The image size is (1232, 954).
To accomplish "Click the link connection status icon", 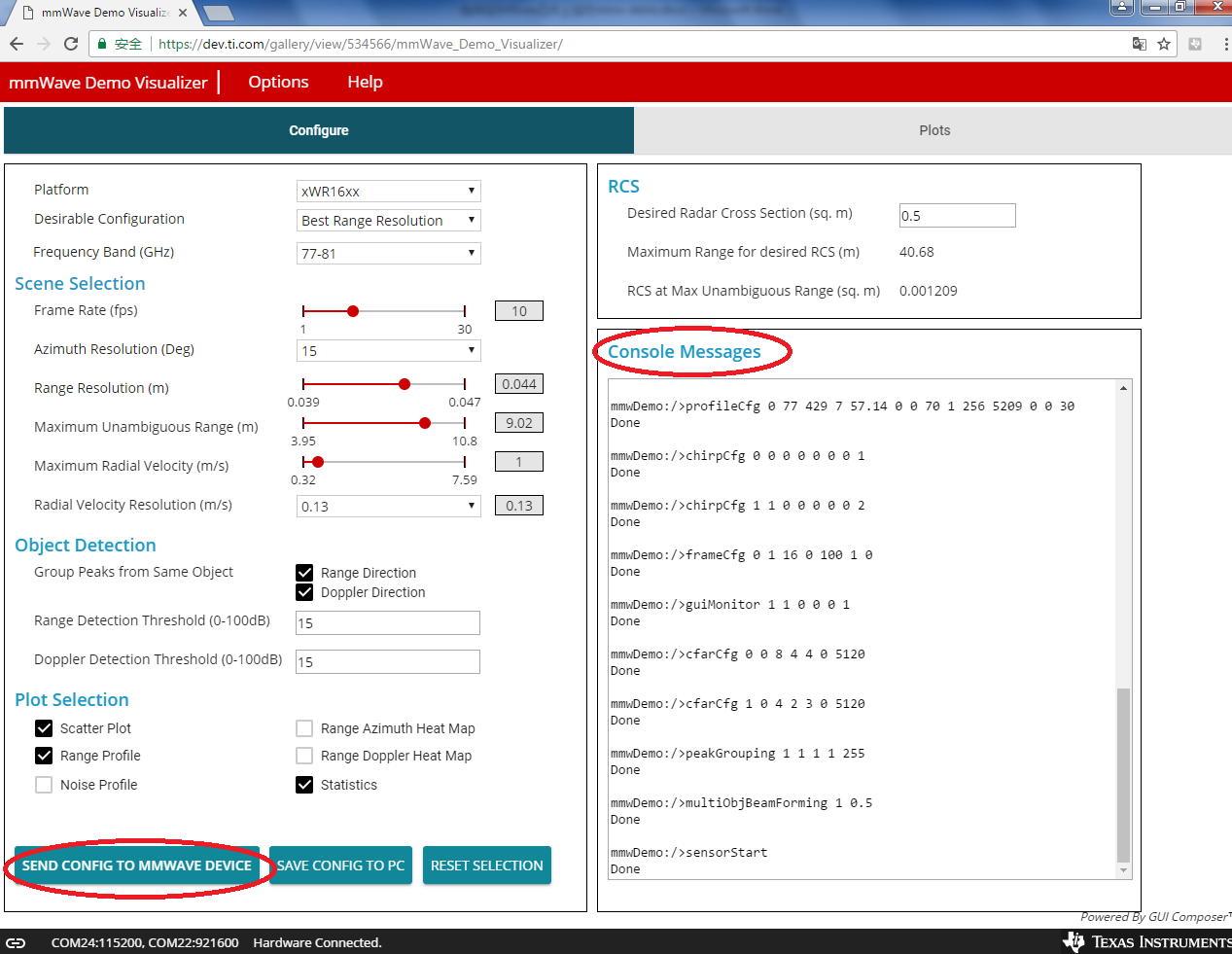I will (x=16, y=942).
